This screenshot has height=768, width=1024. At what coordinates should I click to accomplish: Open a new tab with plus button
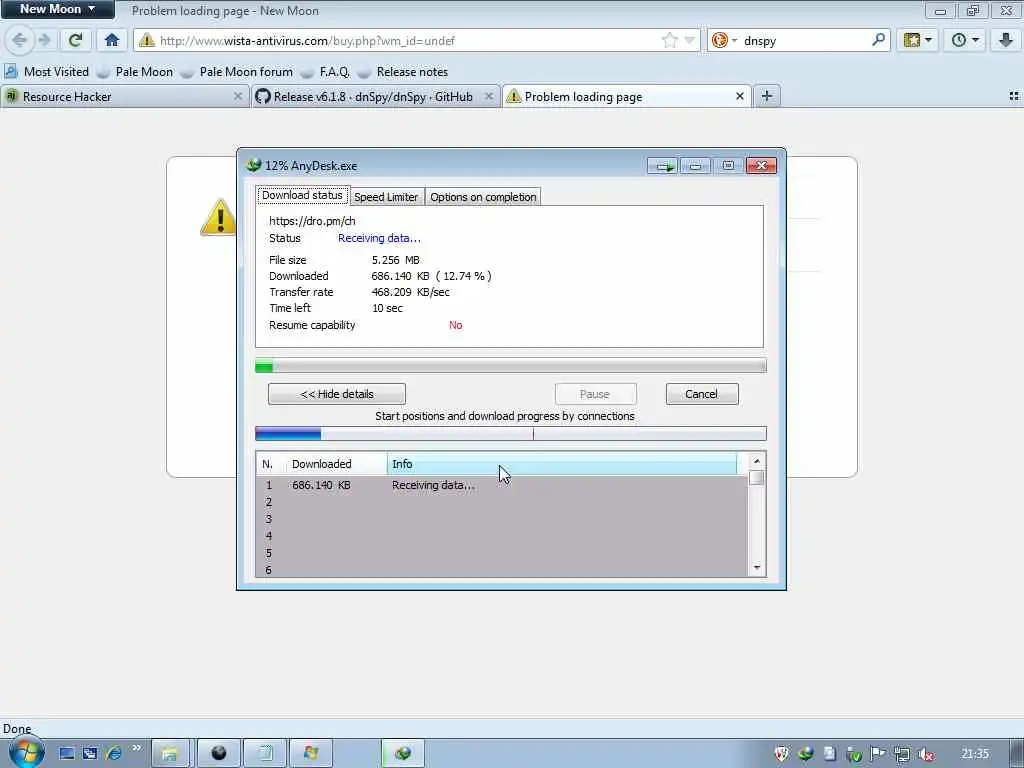click(x=767, y=97)
